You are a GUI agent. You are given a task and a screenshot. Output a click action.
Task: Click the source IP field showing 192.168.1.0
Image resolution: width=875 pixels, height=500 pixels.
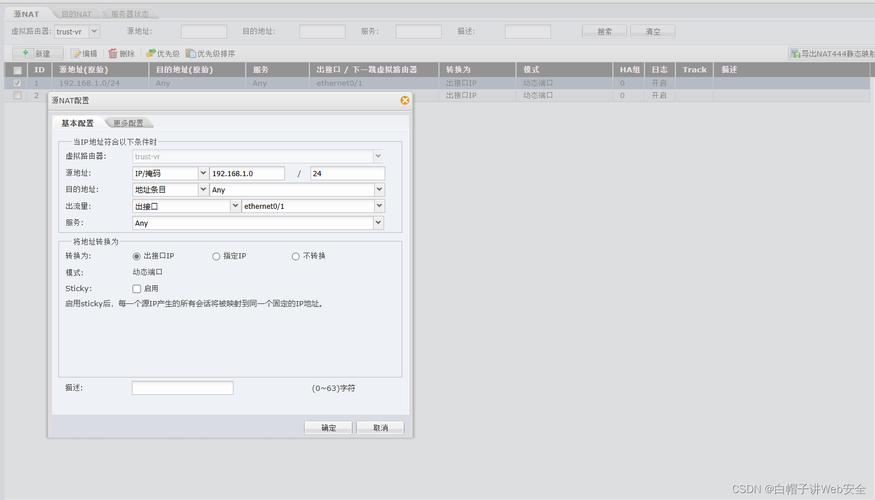(x=247, y=173)
